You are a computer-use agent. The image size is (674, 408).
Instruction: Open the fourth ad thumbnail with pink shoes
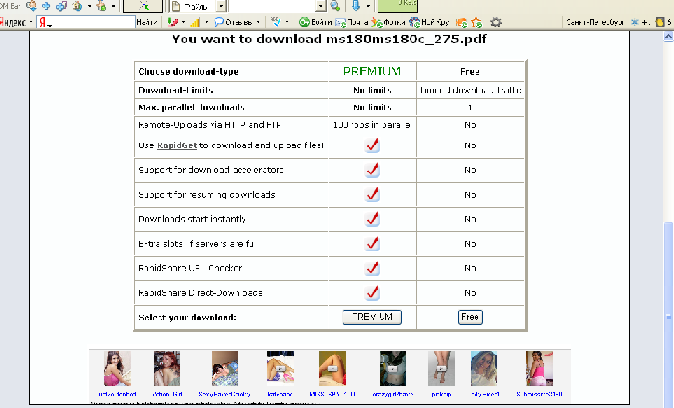(x=280, y=368)
